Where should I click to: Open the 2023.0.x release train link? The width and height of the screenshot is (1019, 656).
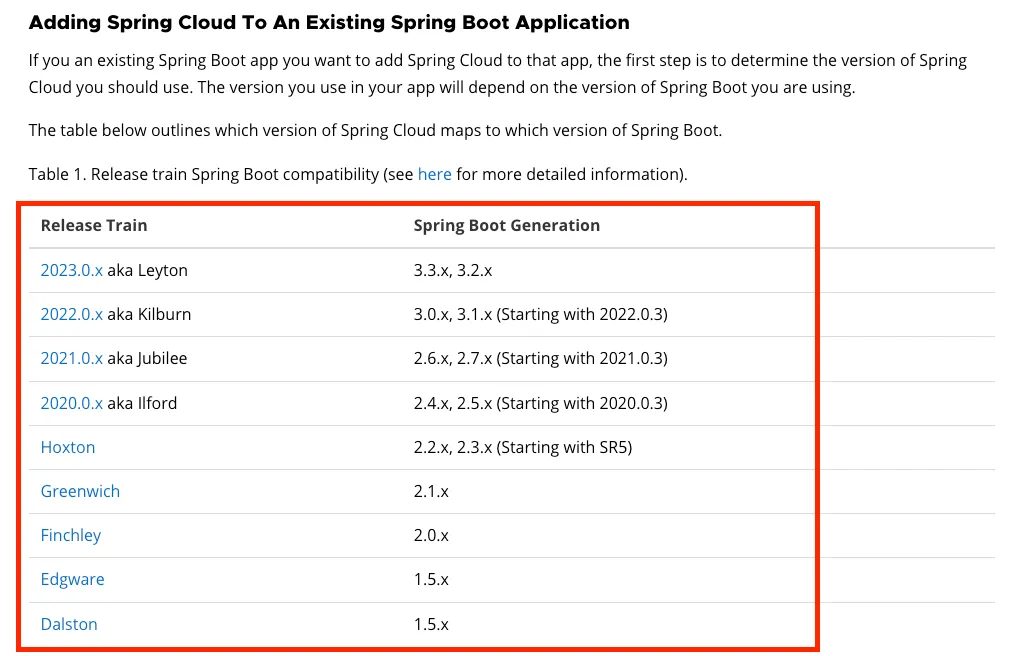tap(71, 270)
